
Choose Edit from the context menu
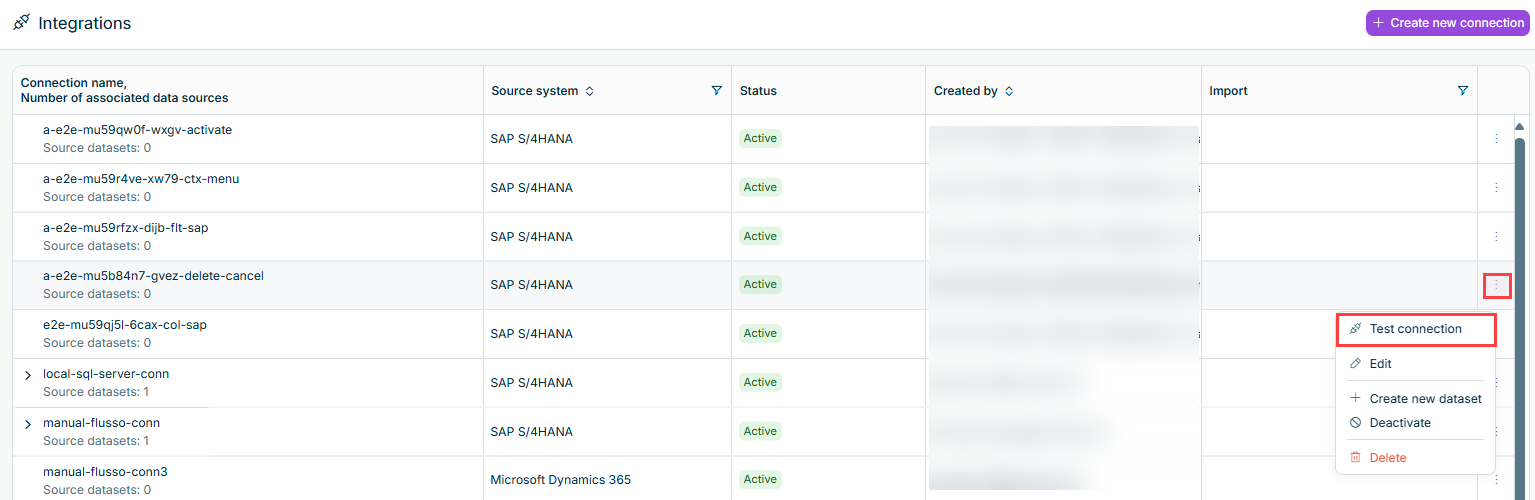[x=1415, y=364]
